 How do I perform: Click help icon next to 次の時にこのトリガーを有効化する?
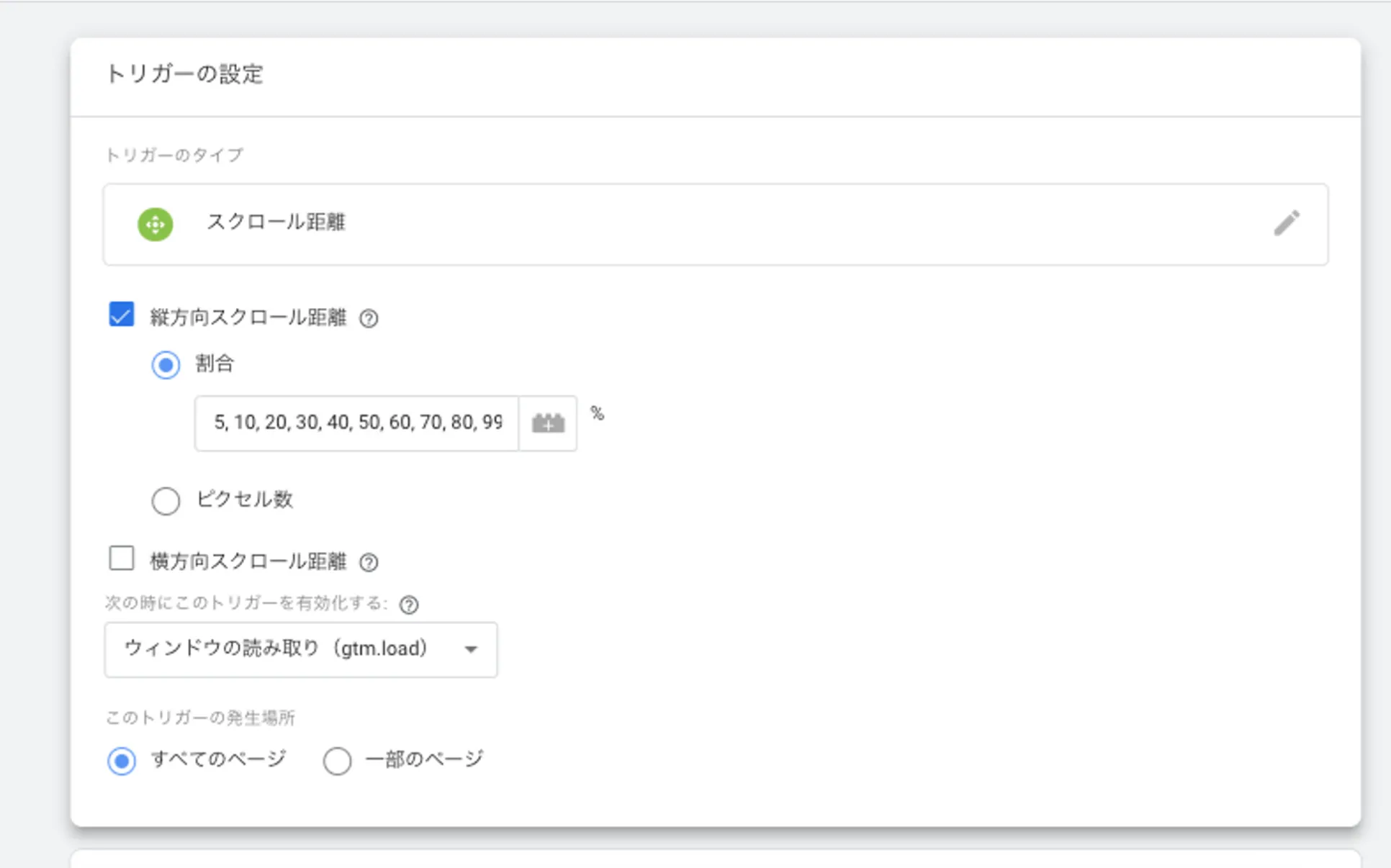(409, 605)
